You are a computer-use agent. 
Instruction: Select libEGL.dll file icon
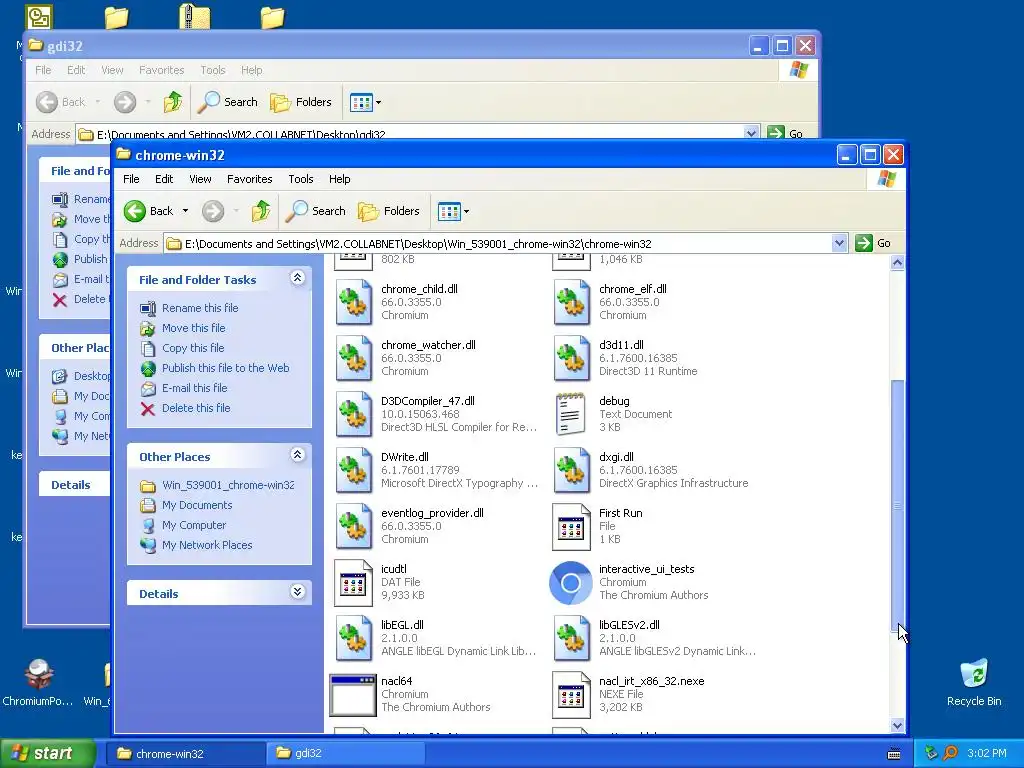tap(354, 639)
